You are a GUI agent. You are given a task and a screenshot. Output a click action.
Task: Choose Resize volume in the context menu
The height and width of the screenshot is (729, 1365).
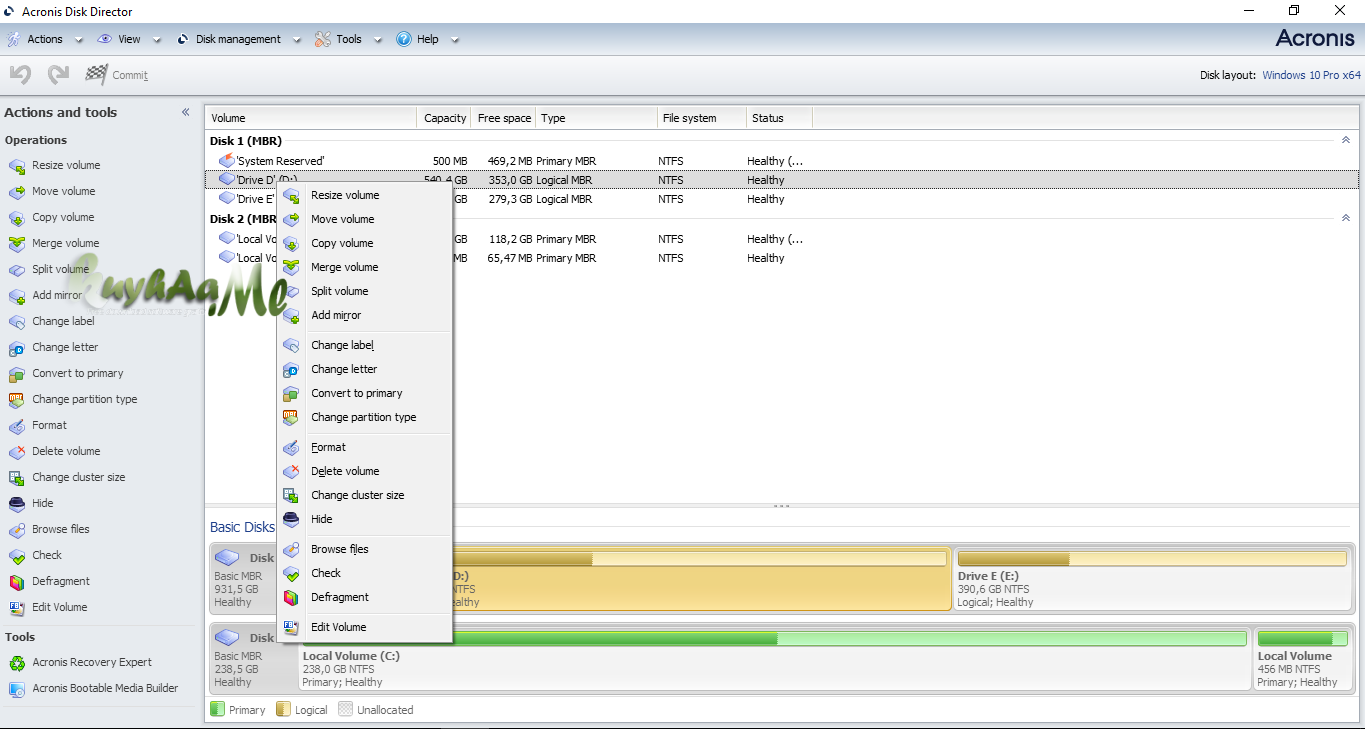click(364, 195)
